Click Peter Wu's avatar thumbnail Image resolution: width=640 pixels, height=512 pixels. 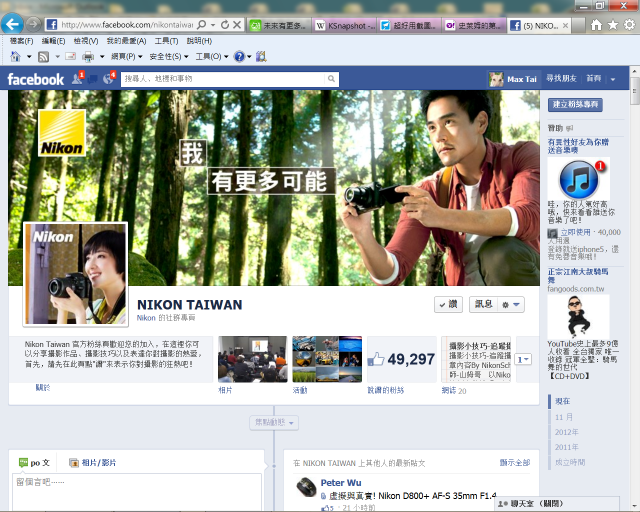point(306,487)
